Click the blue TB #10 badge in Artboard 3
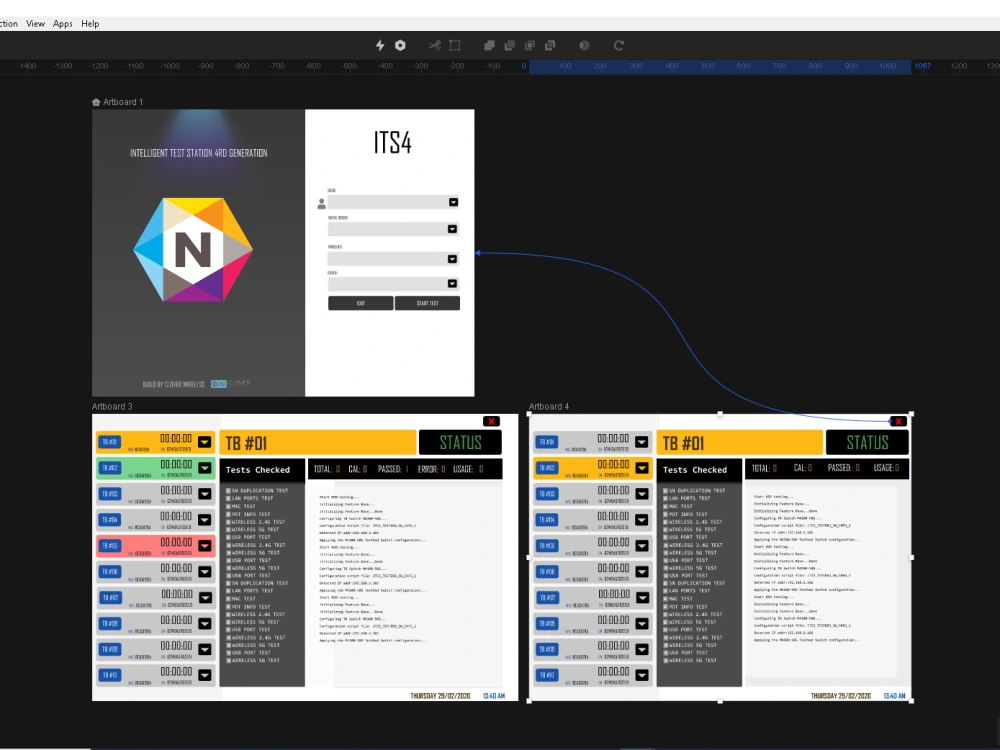1000x750 pixels. point(110,675)
